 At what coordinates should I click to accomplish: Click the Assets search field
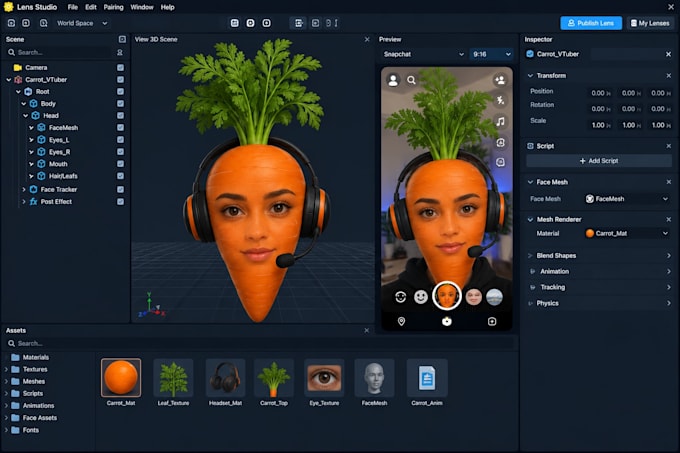(x=260, y=344)
